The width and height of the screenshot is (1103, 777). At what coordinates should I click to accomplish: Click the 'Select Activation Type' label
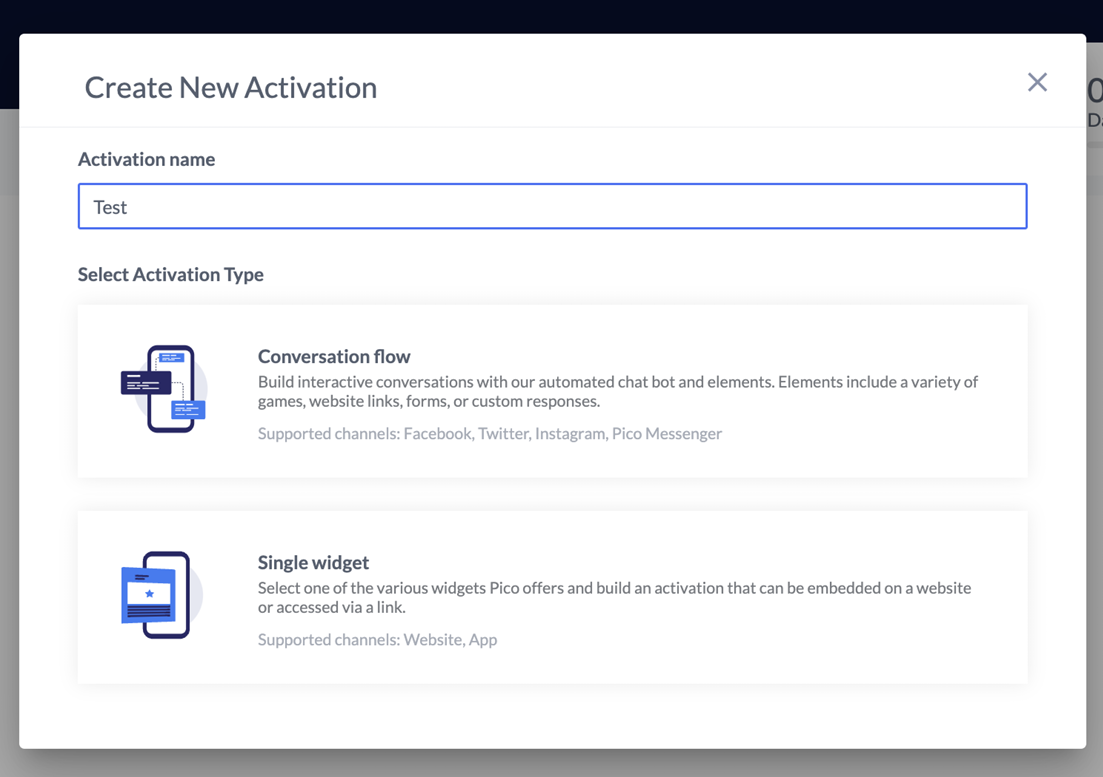pyautogui.click(x=171, y=275)
